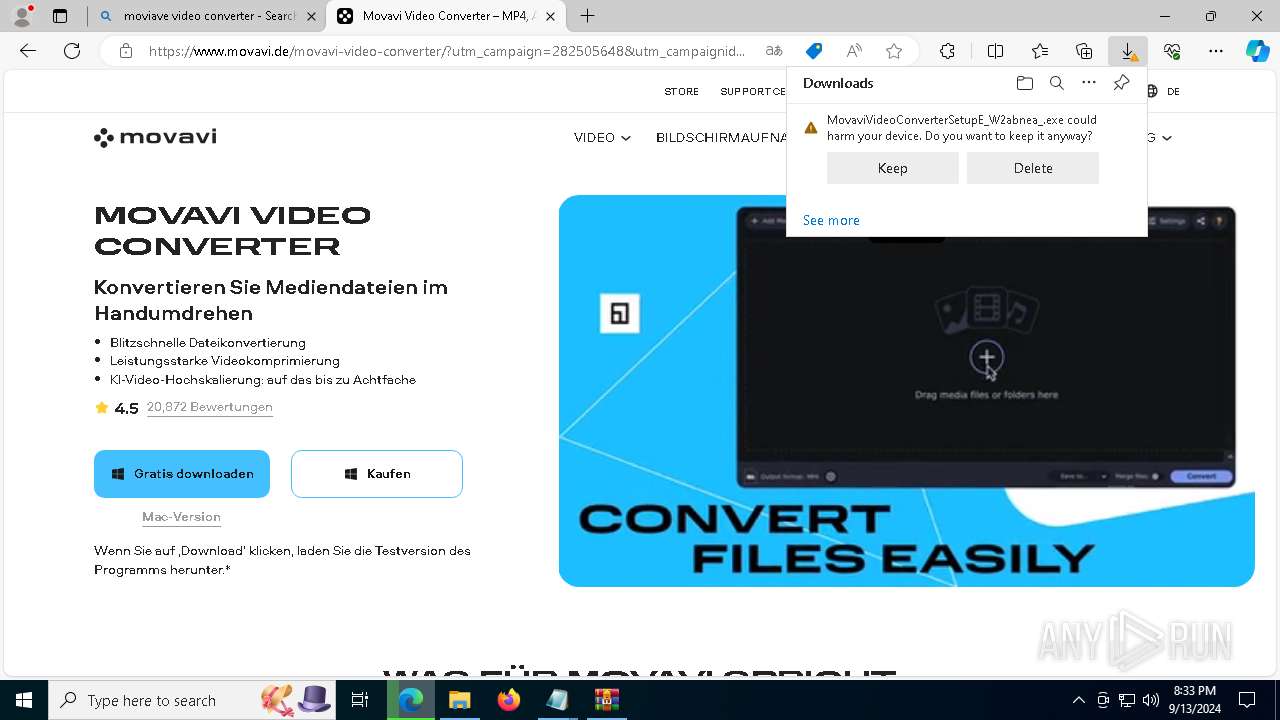Open notification center on taskbar

pyautogui.click(x=1247, y=700)
